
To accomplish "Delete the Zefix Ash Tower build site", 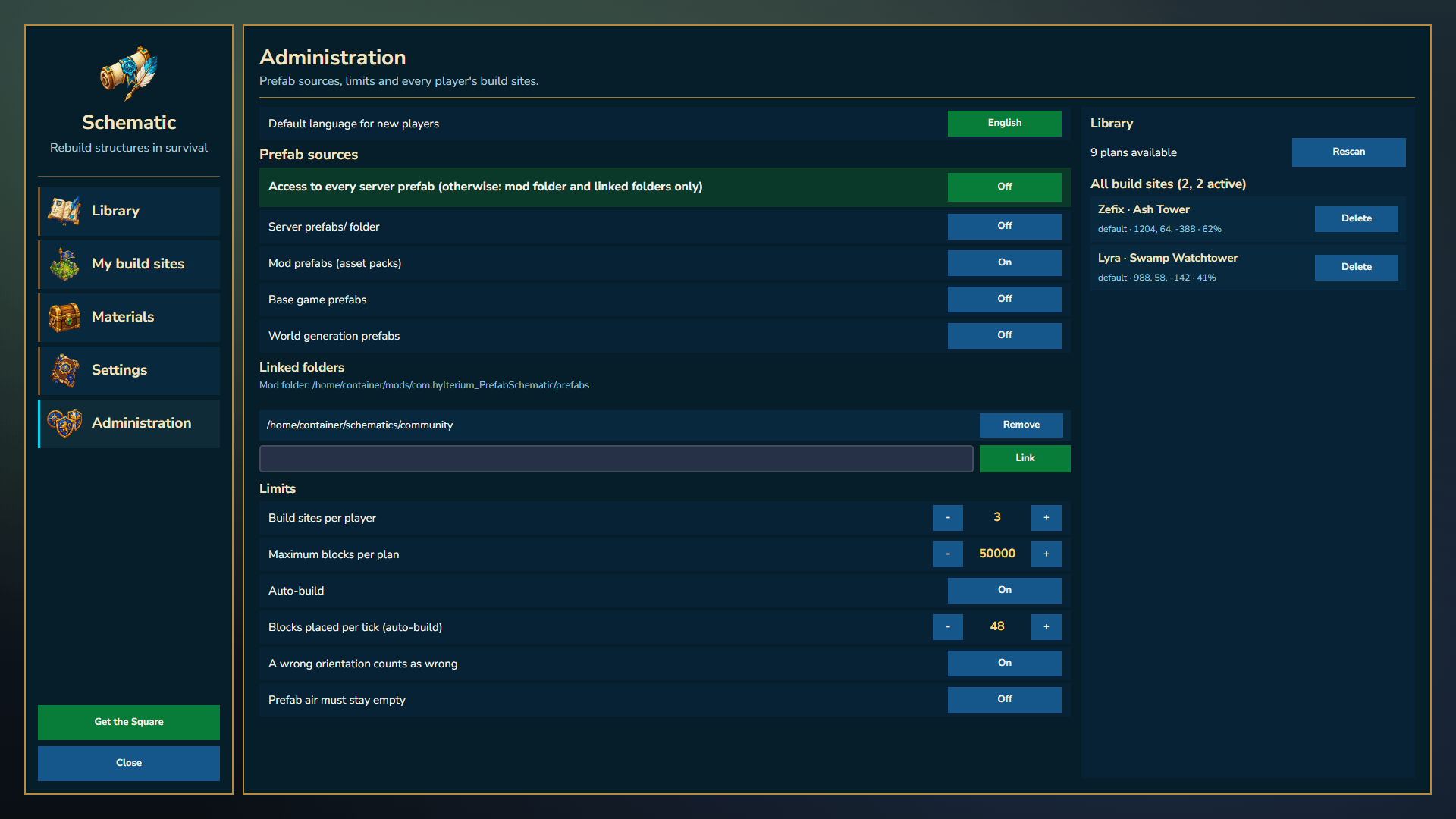I will click(1356, 218).
